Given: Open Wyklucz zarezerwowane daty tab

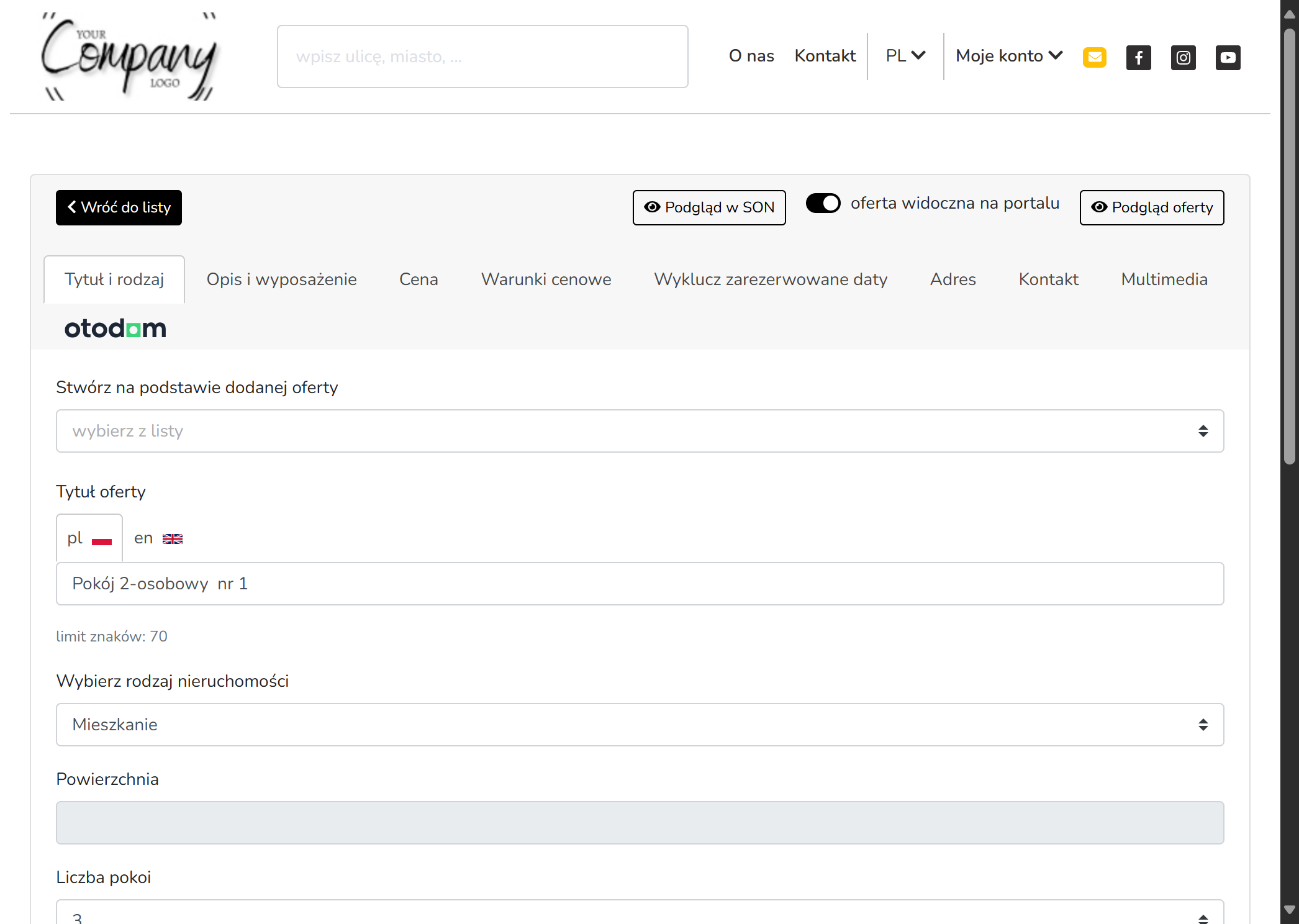Looking at the screenshot, I should point(771,279).
